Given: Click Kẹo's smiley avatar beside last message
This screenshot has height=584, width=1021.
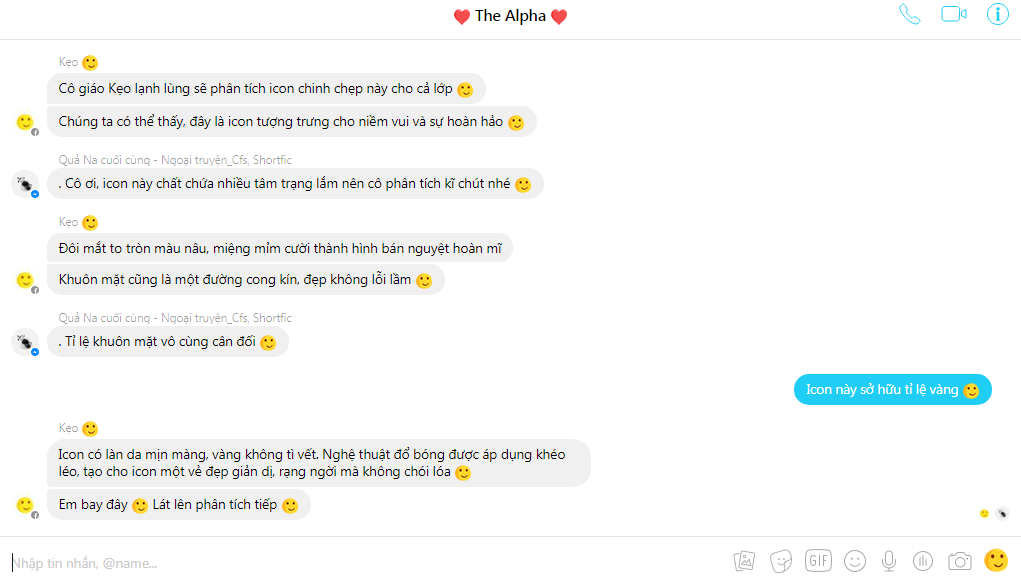Looking at the screenshot, I should 26,505.
